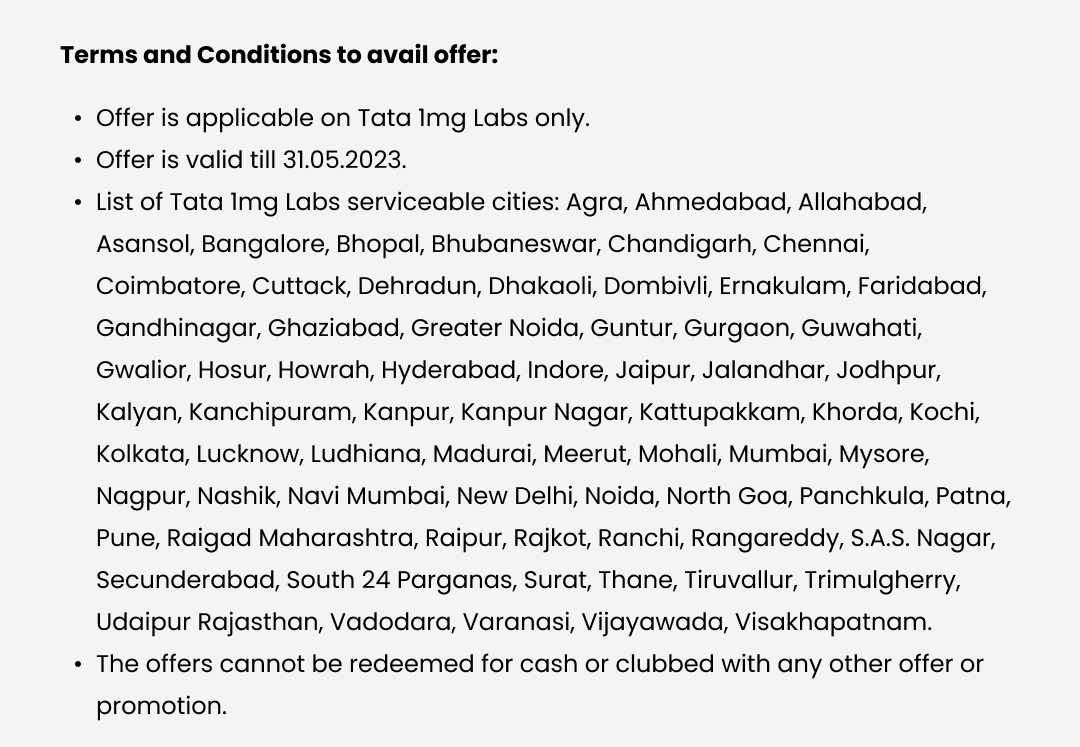Click on Udaipur Rajasthan in the list

207,622
